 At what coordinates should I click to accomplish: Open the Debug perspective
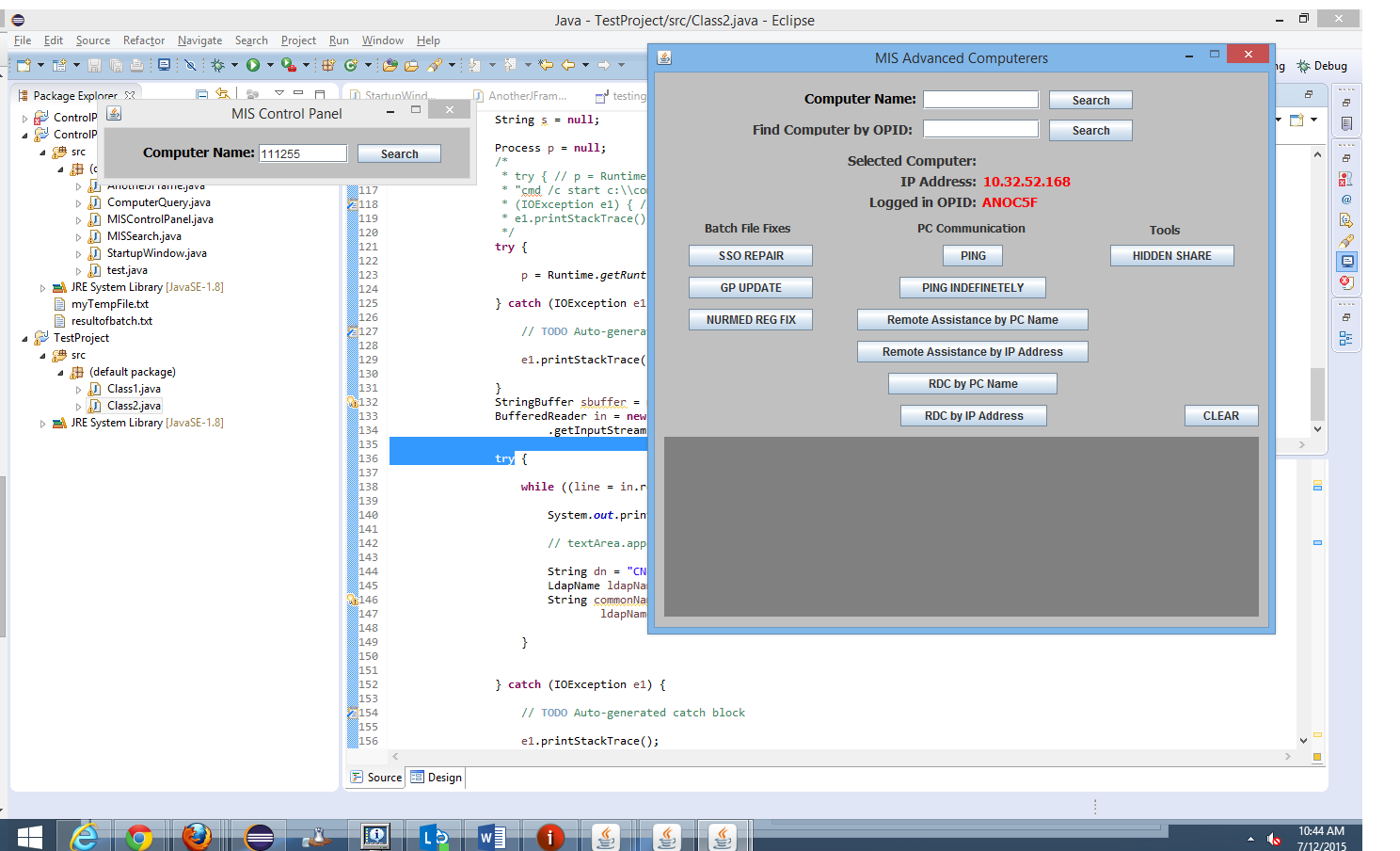coord(1322,66)
